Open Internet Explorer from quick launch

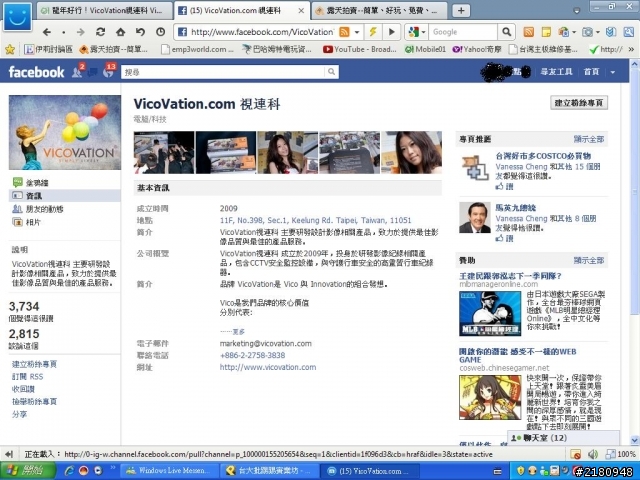pyautogui.click(x=69, y=471)
